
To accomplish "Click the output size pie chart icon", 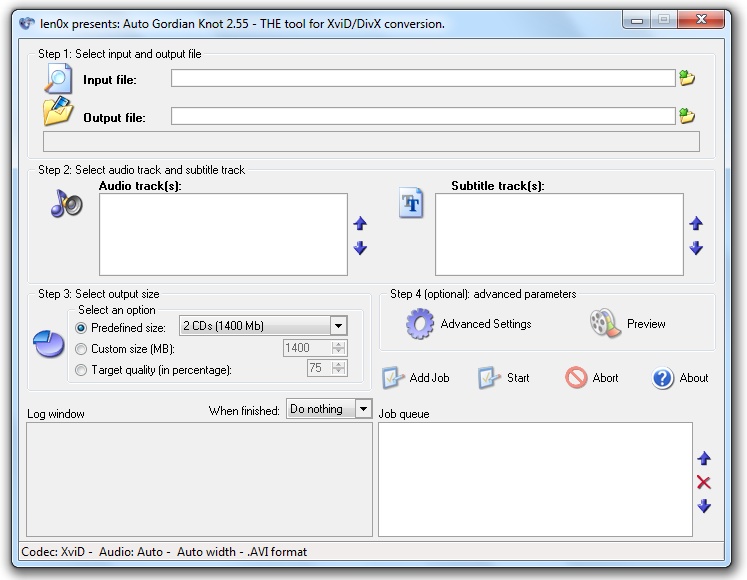I will [49, 344].
